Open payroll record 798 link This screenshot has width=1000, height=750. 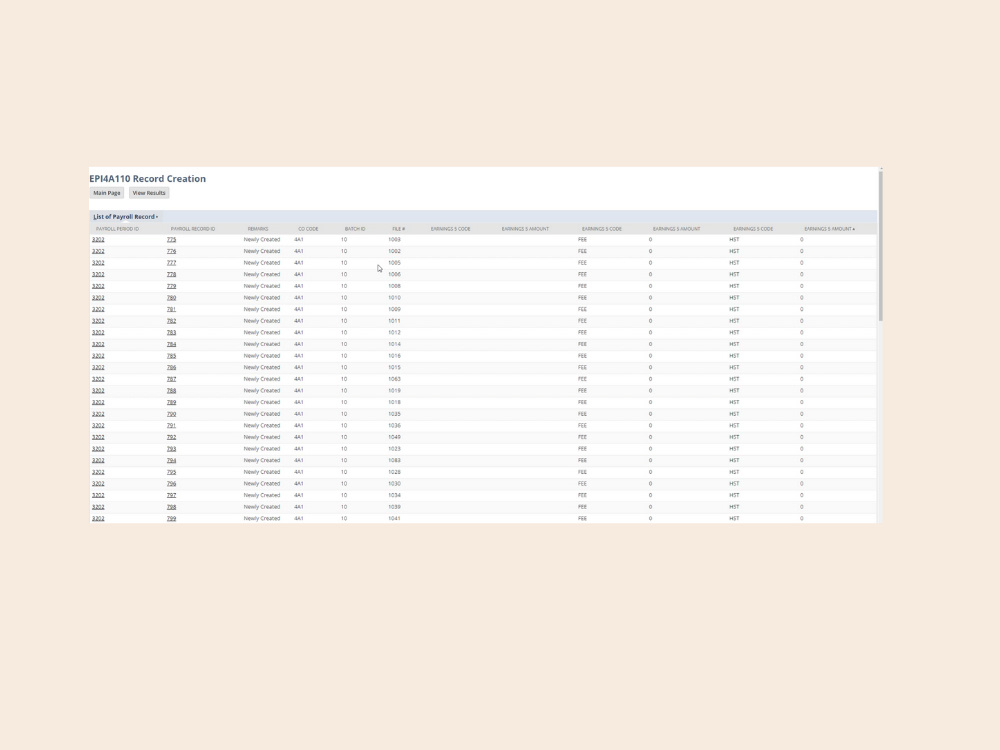pos(172,507)
